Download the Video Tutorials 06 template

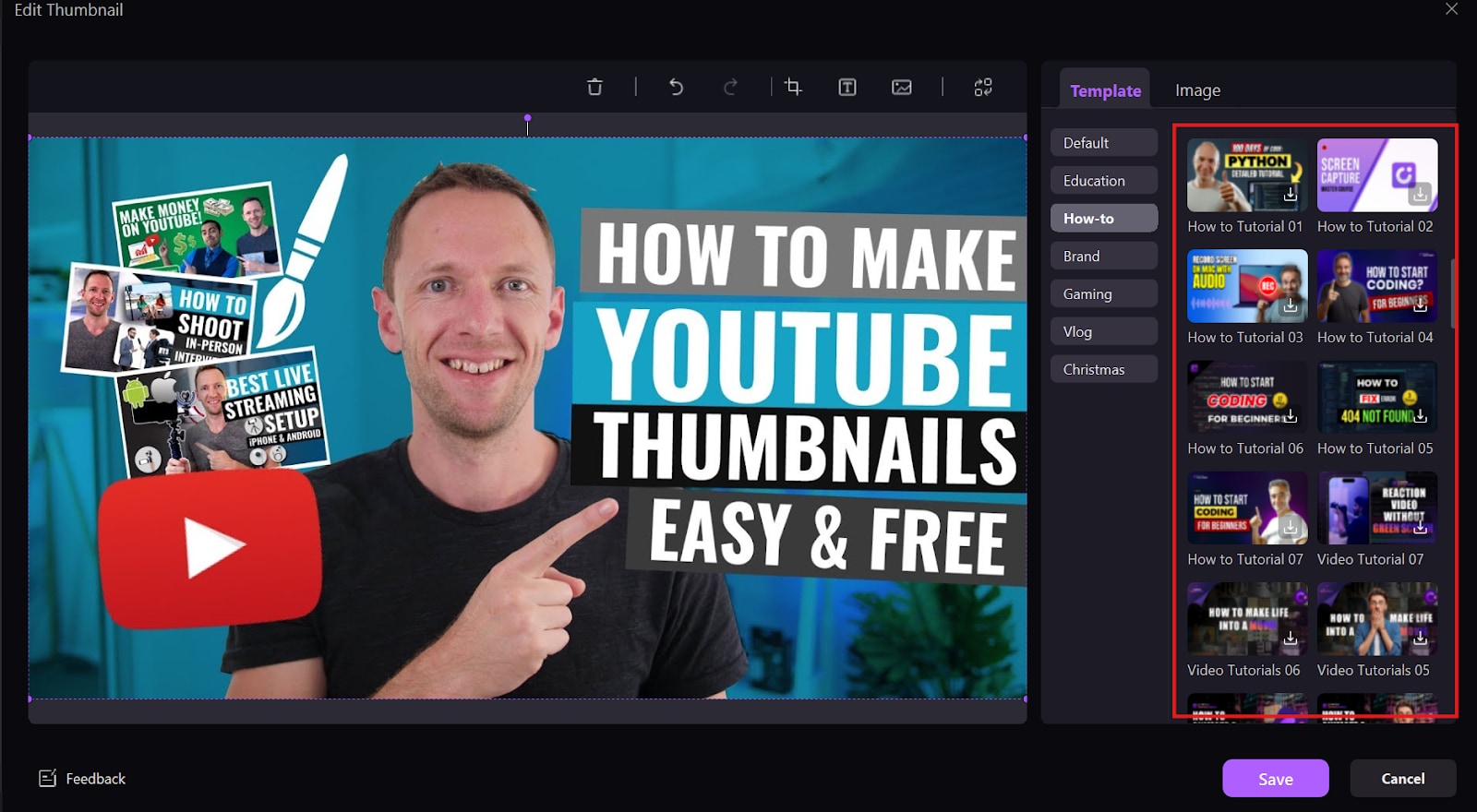coord(1291,638)
